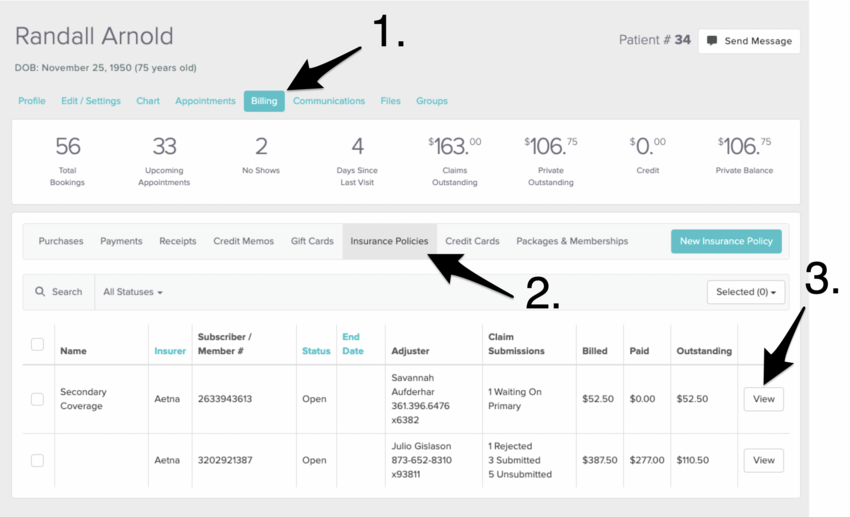The height and width of the screenshot is (517, 850).
Task: Open the Communications tab
Action: (329, 101)
